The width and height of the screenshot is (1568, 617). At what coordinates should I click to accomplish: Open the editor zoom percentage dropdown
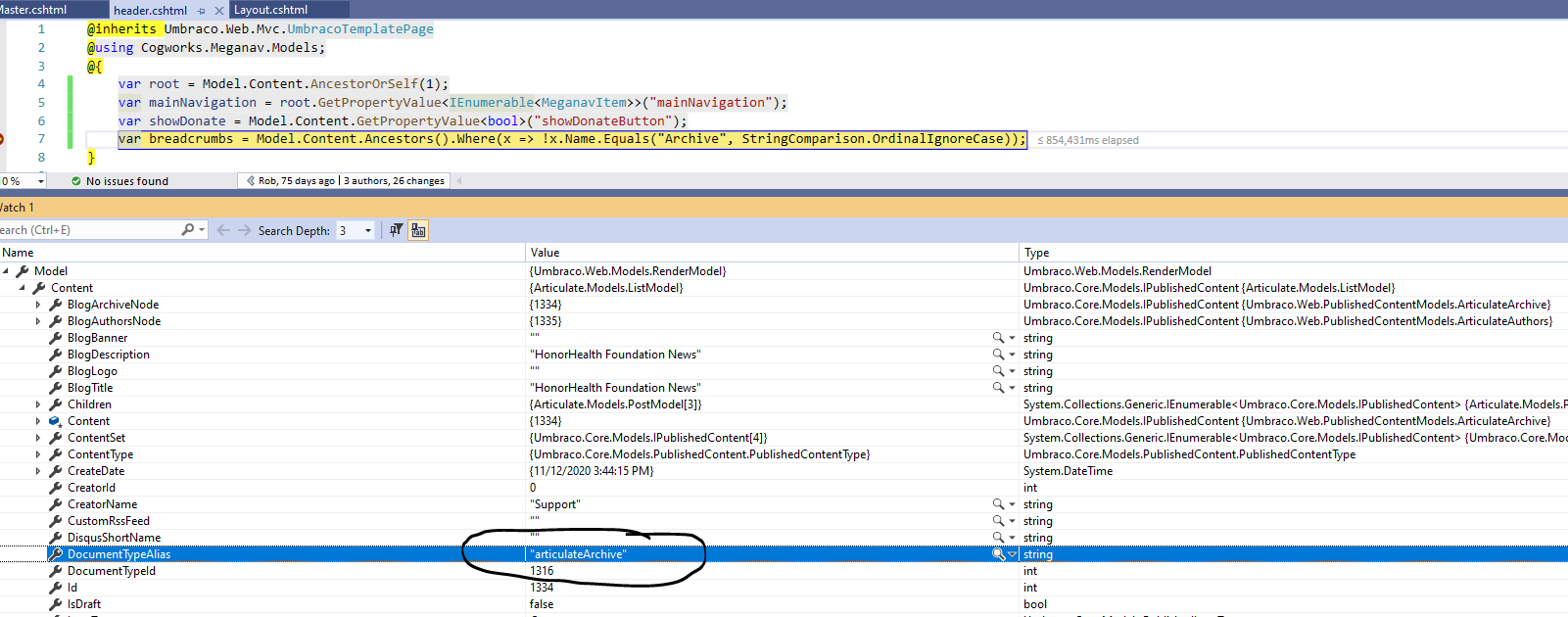point(40,181)
